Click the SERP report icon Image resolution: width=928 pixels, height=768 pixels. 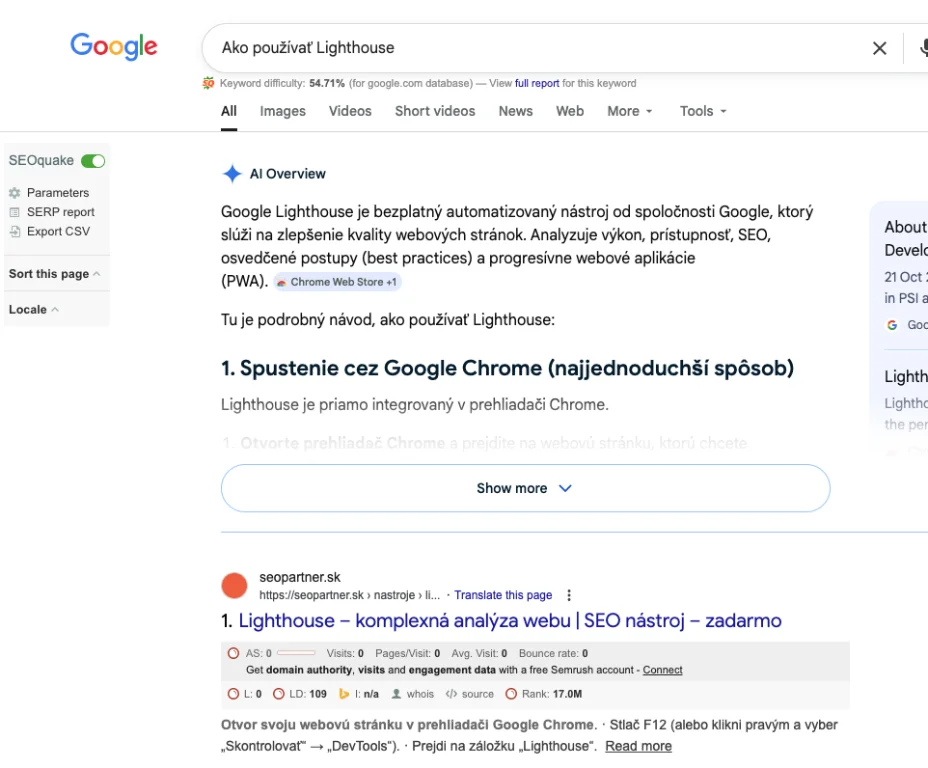click(x=15, y=212)
